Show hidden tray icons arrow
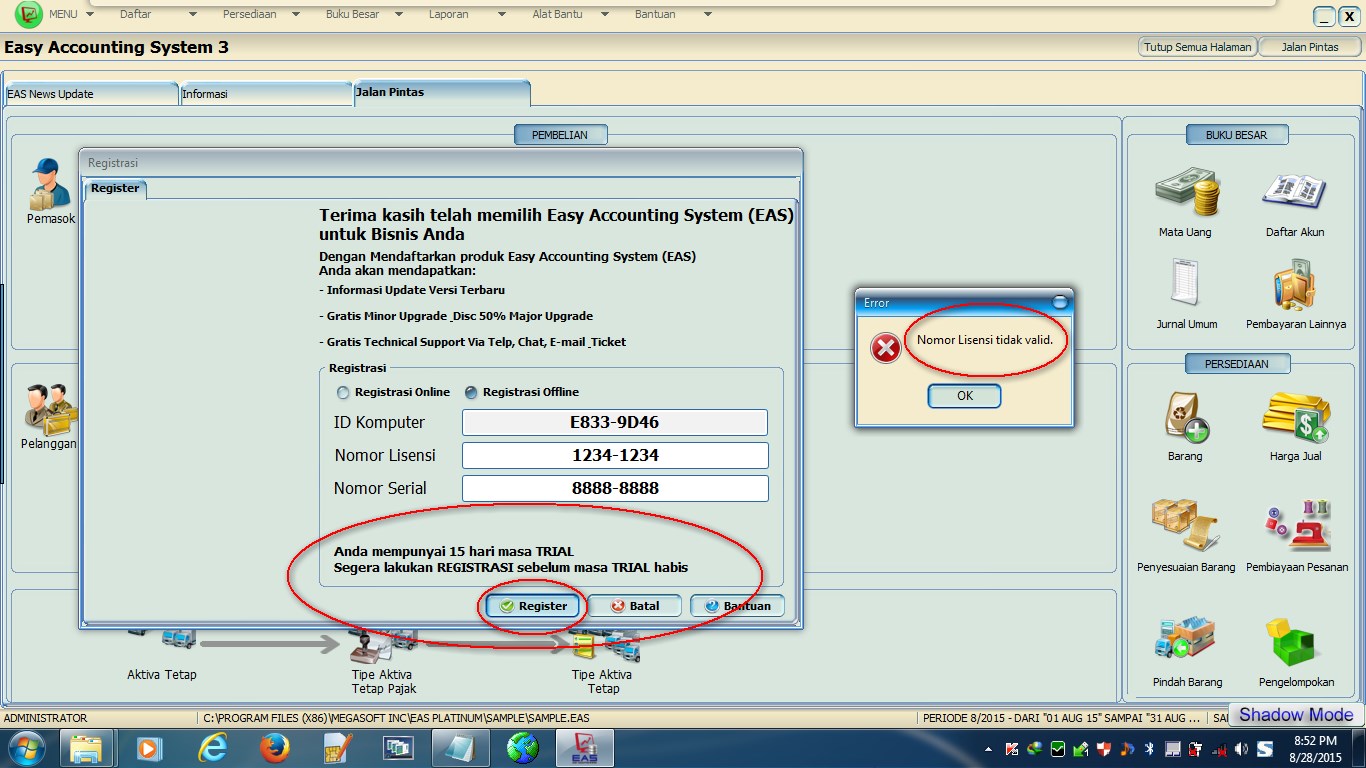 (x=989, y=748)
